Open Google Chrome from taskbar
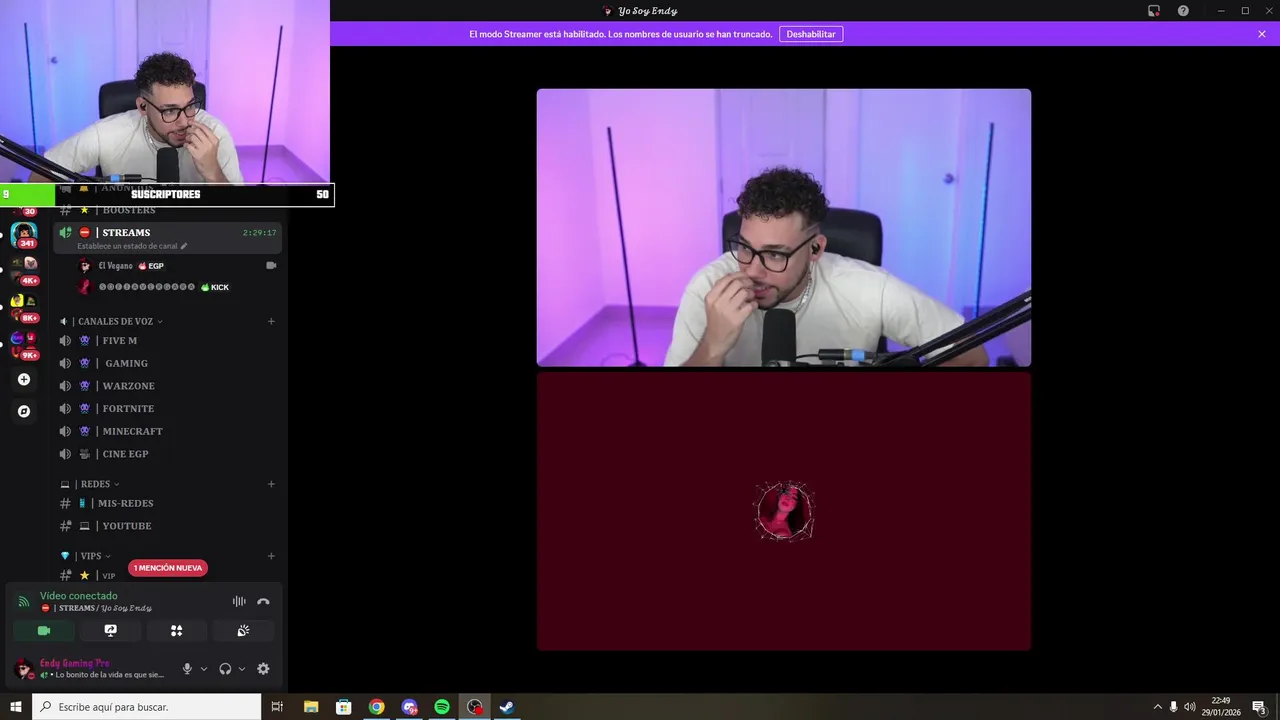Image resolution: width=1280 pixels, height=720 pixels. (376, 707)
